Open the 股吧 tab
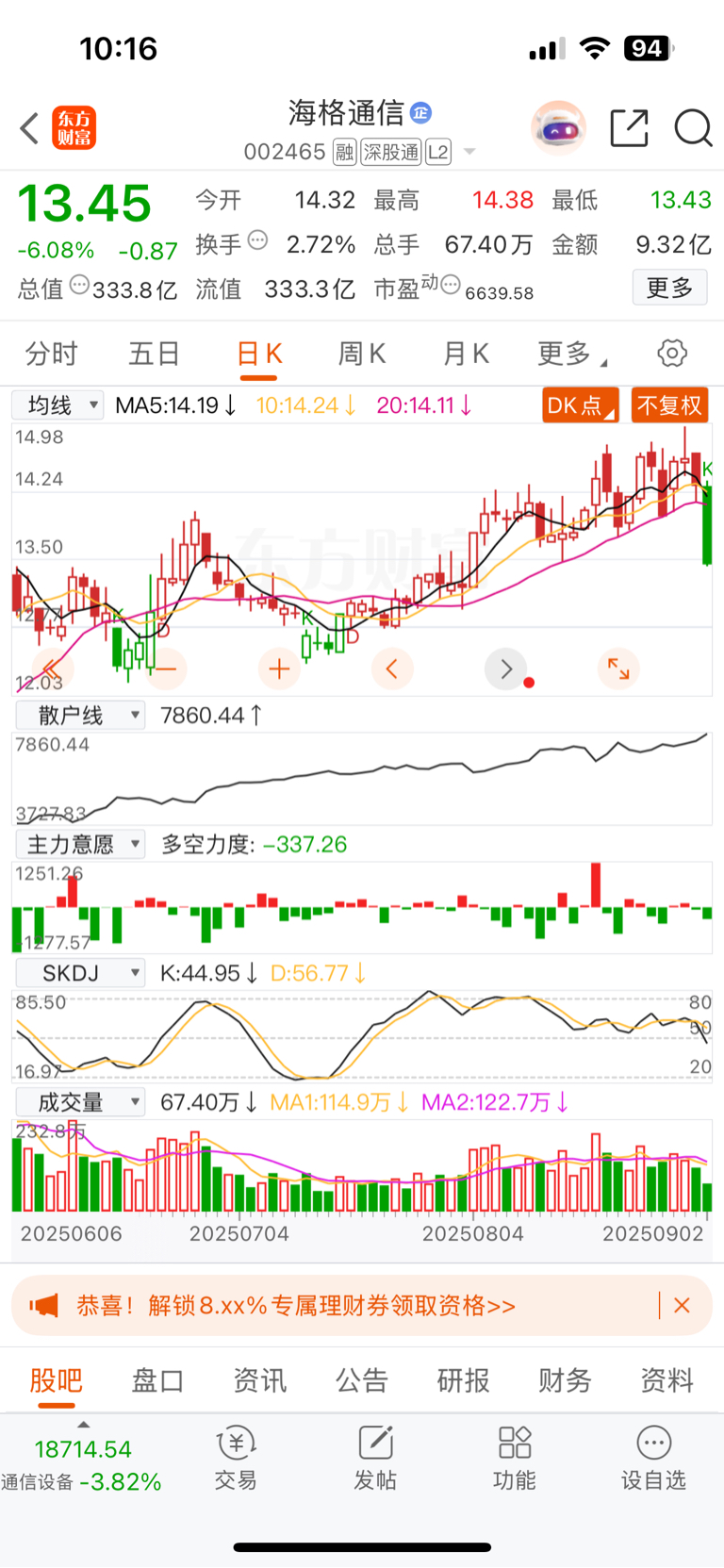Image resolution: width=724 pixels, height=1568 pixels. (x=57, y=1380)
